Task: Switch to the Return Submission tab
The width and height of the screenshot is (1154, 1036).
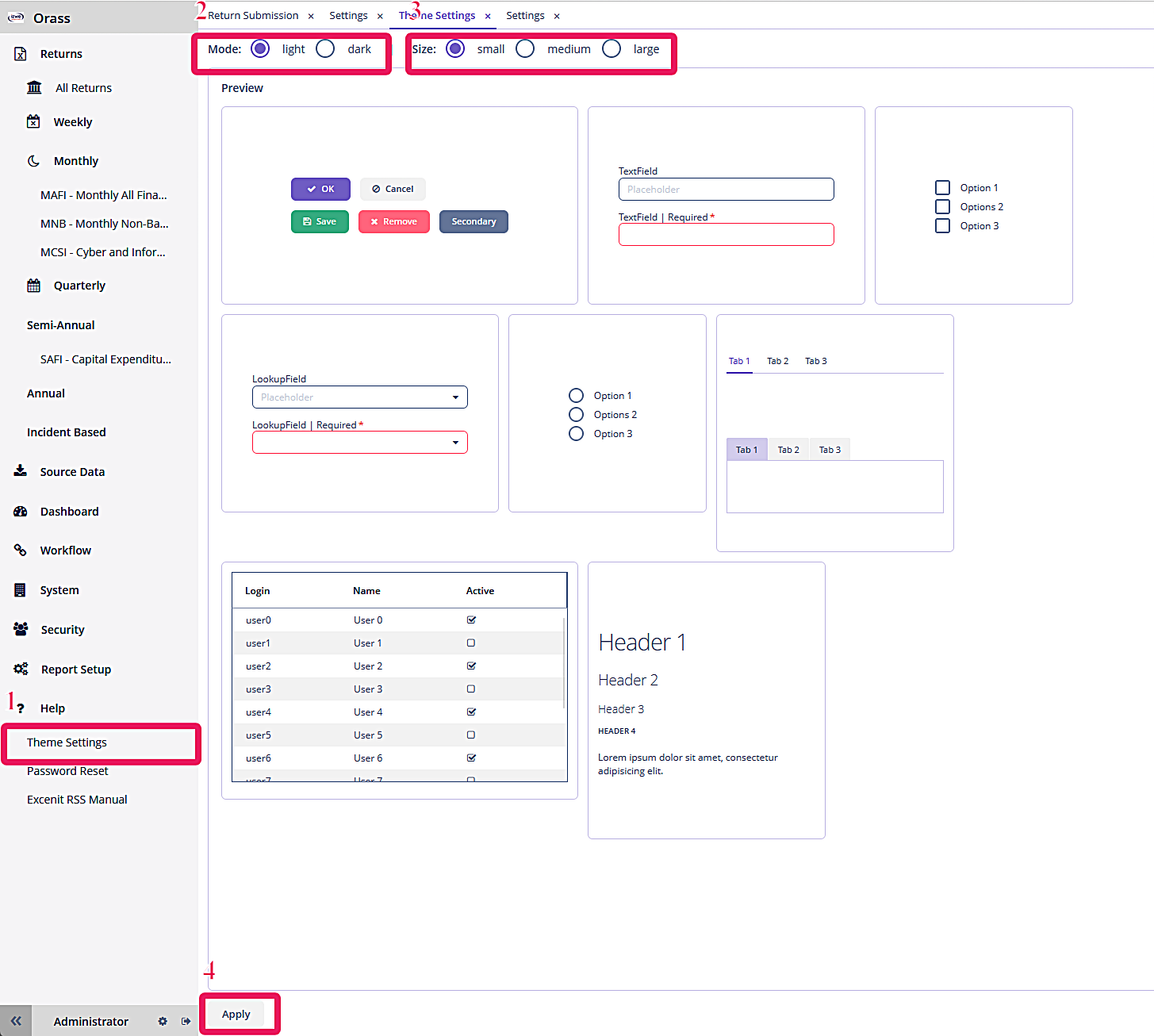Action: 254,15
